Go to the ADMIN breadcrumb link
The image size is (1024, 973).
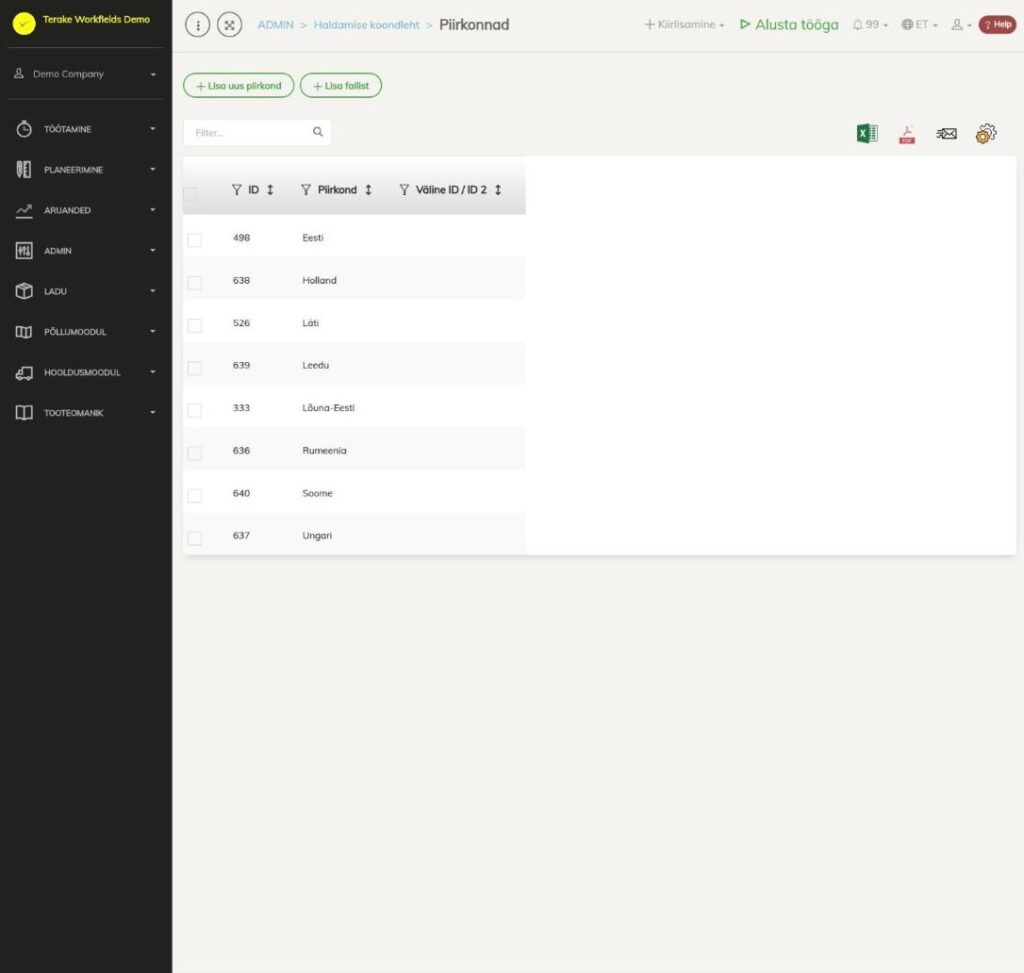276,25
